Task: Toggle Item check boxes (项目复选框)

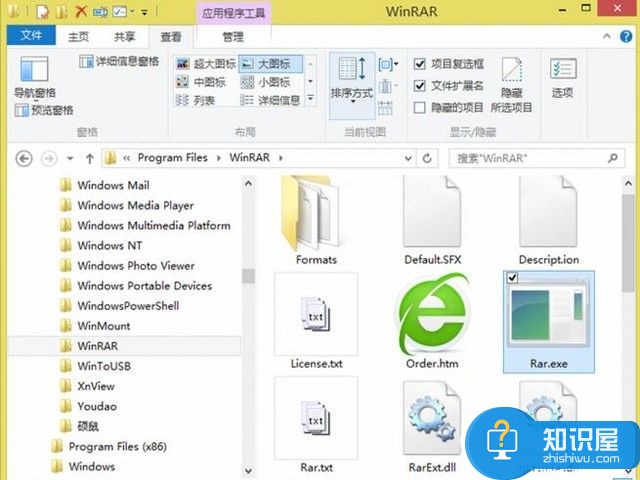Action: (x=449, y=64)
